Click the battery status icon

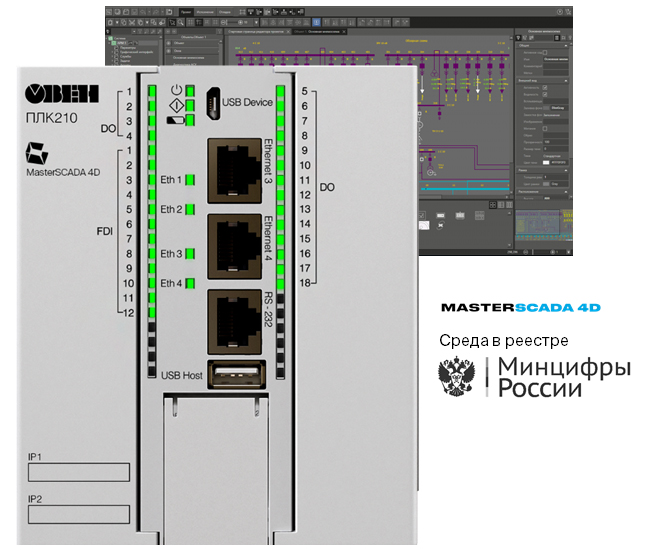[176, 122]
